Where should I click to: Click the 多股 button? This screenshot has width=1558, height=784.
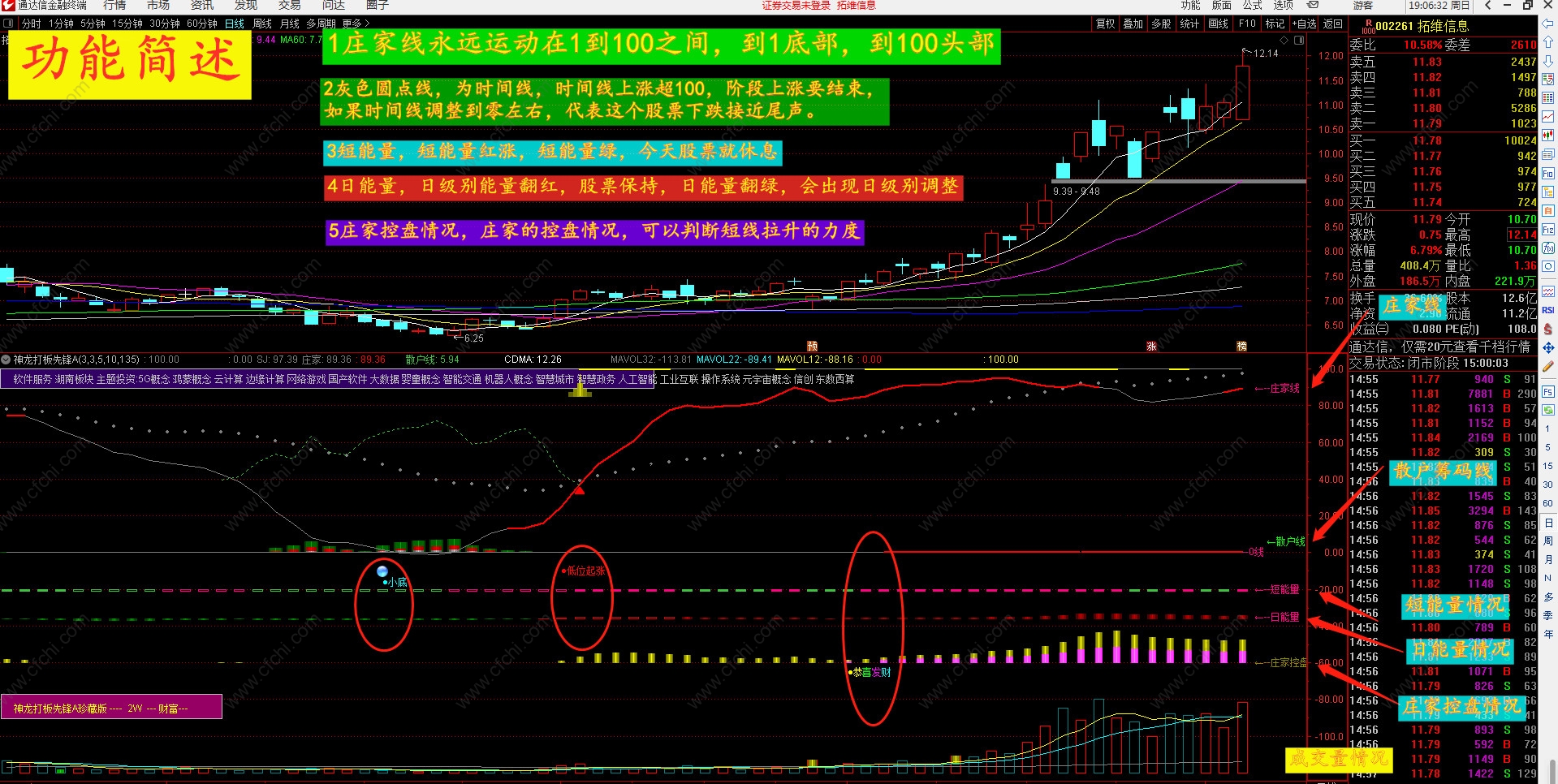pyautogui.click(x=1161, y=24)
